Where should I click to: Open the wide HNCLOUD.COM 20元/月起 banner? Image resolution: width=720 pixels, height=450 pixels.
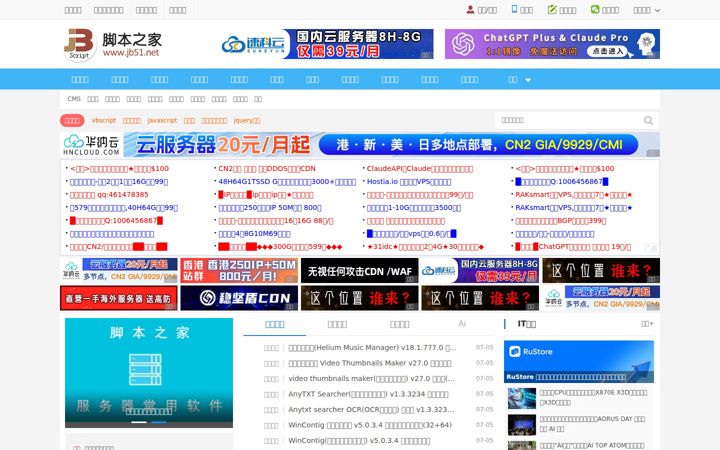[x=360, y=145]
